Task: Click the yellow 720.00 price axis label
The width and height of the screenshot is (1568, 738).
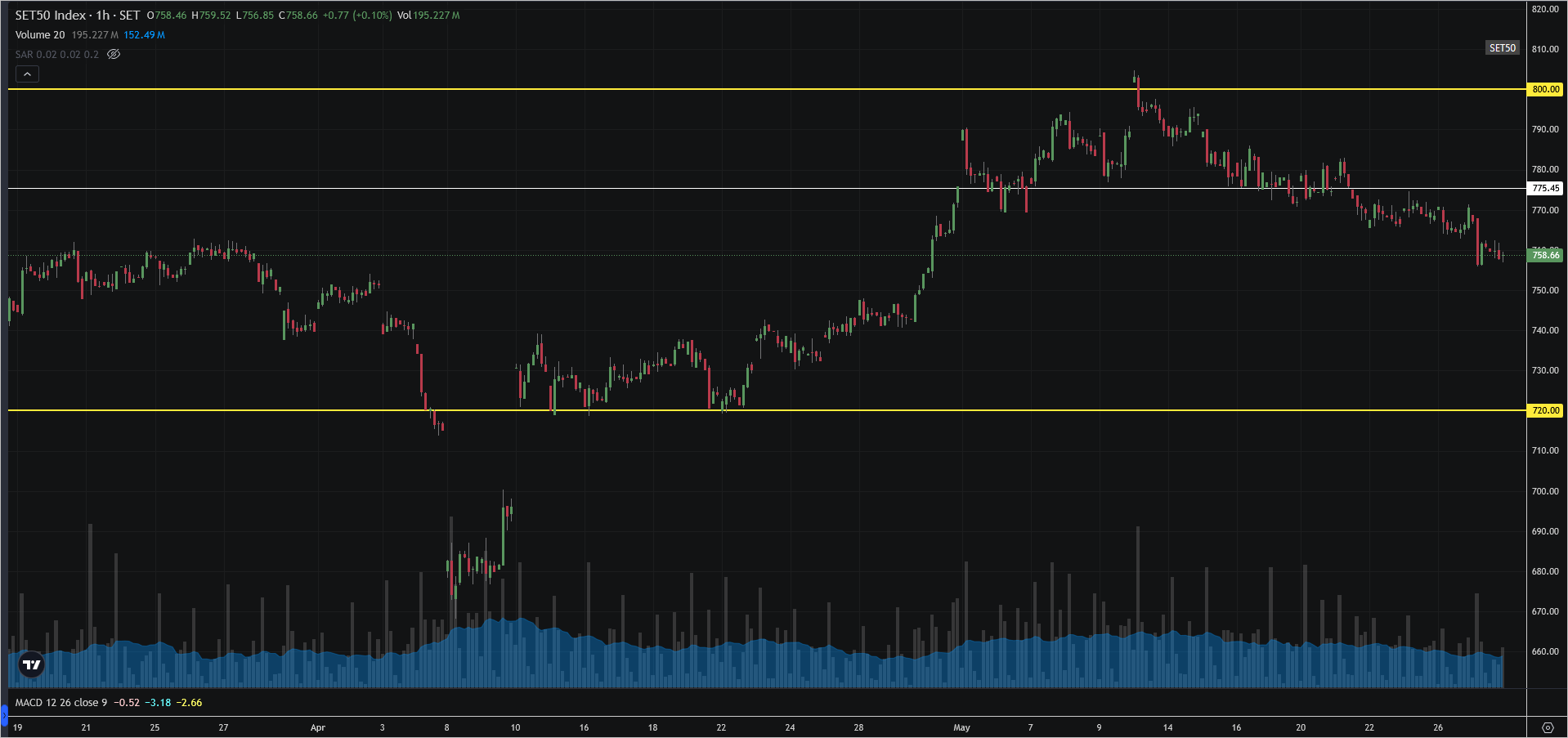Action: [1545, 410]
